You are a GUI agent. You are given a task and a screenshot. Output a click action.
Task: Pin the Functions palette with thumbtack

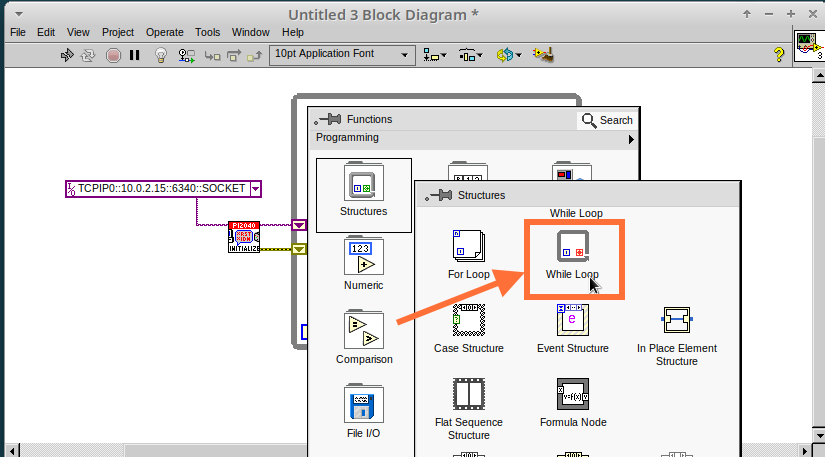point(327,119)
